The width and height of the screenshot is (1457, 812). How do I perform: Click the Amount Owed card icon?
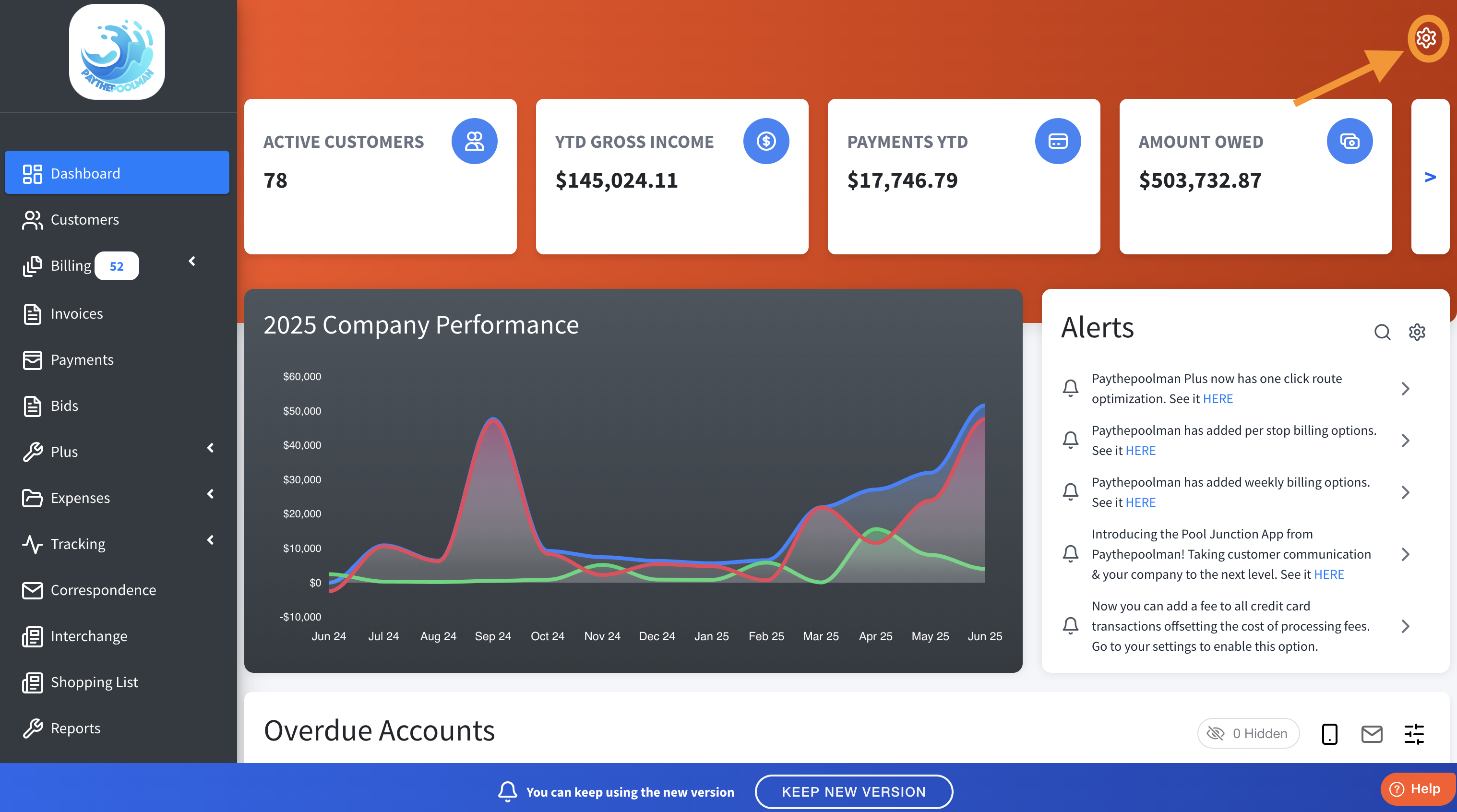point(1349,142)
